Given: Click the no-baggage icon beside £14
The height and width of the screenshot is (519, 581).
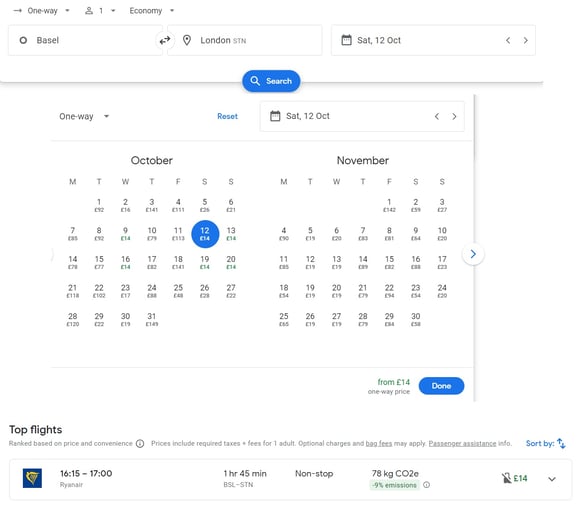Looking at the screenshot, I should [506, 478].
